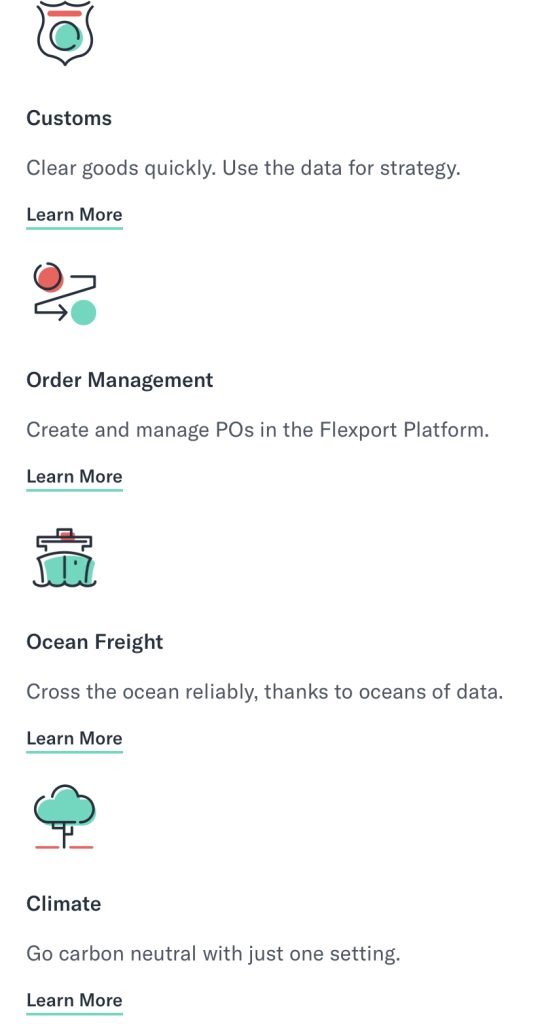This screenshot has height=1024, width=542.
Task: Click the 'Clear goods quickly' description text
Action: 244,168
